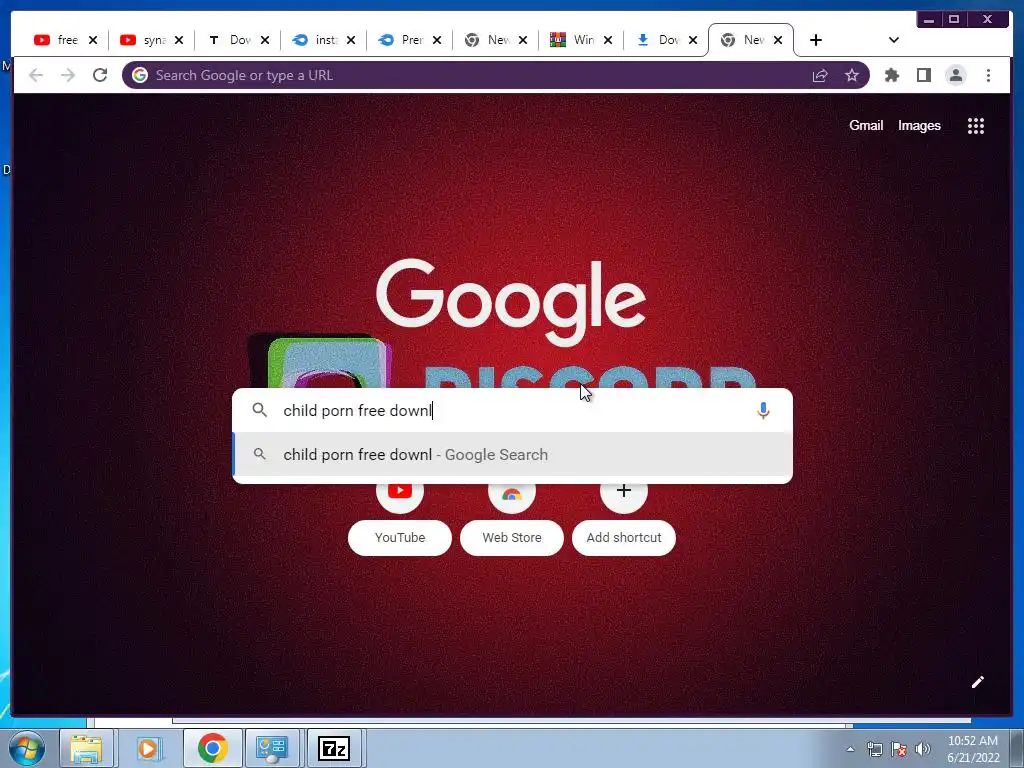Click the YouTube shortcut label
1024x768 pixels.
coord(400,537)
